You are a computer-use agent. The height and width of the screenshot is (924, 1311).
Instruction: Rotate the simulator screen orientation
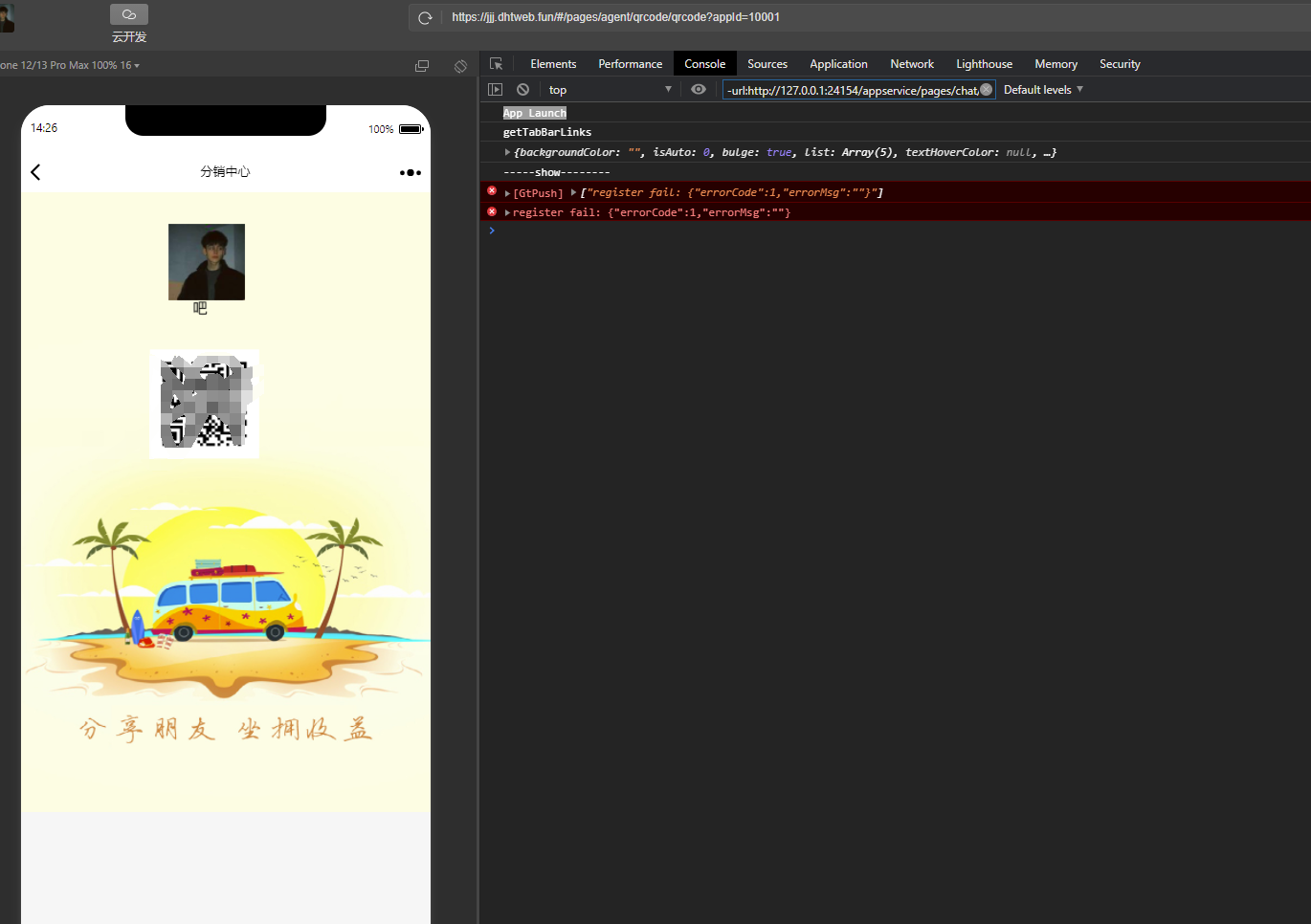tap(460, 66)
